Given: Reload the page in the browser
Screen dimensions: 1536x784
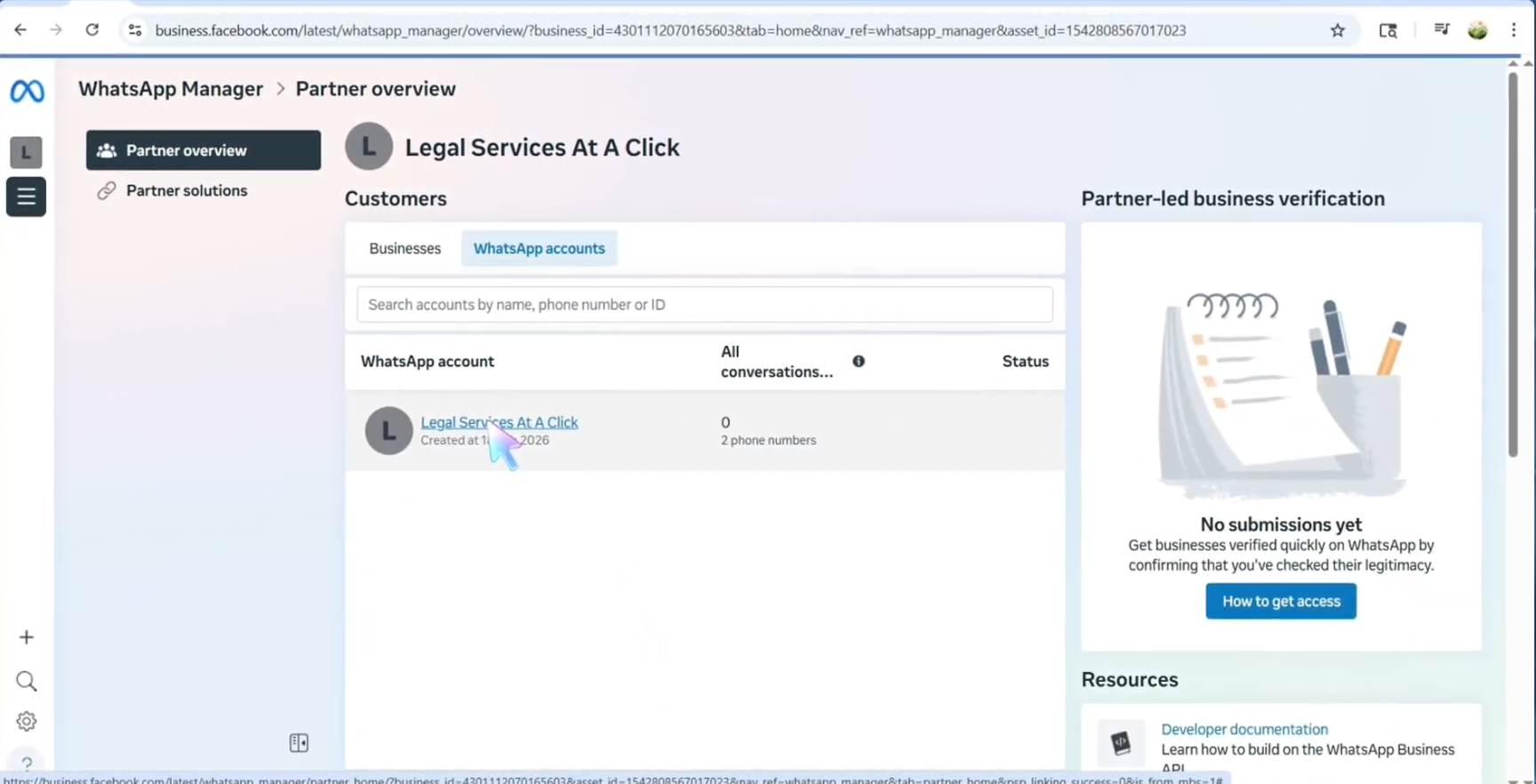Looking at the screenshot, I should point(92,30).
